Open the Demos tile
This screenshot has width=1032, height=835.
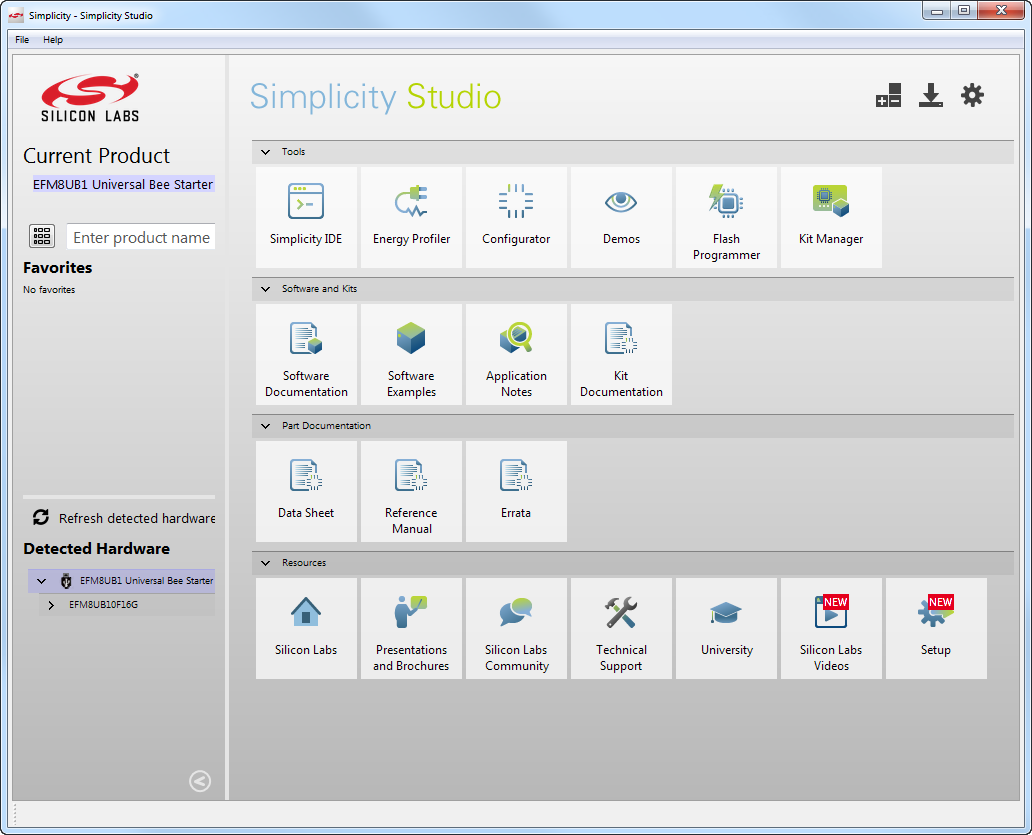(621, 216)
